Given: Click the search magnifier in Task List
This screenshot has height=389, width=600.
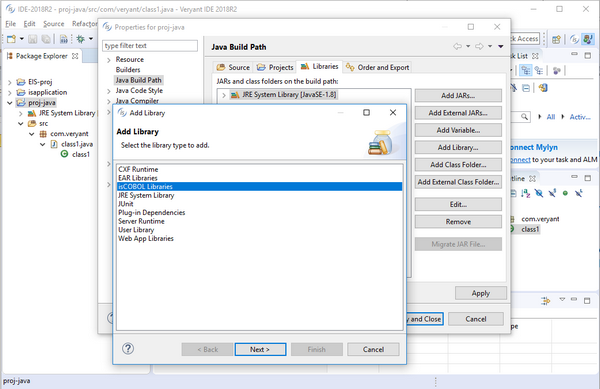Looking at the screenshot, I should [524, 116].
